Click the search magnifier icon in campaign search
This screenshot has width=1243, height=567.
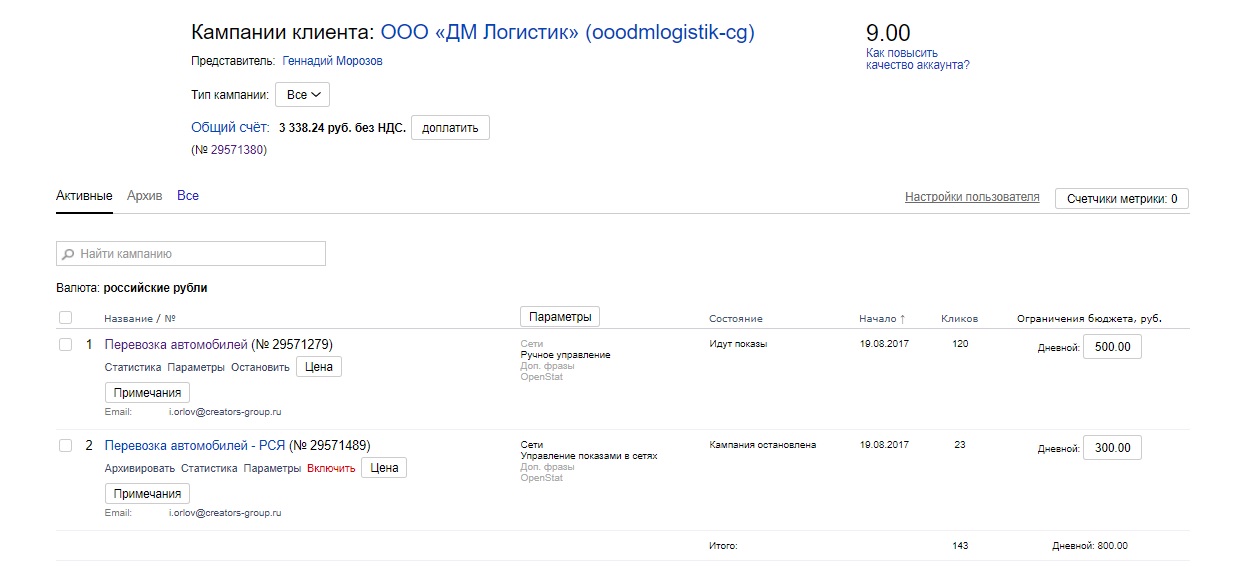click(x=68, y=254)
